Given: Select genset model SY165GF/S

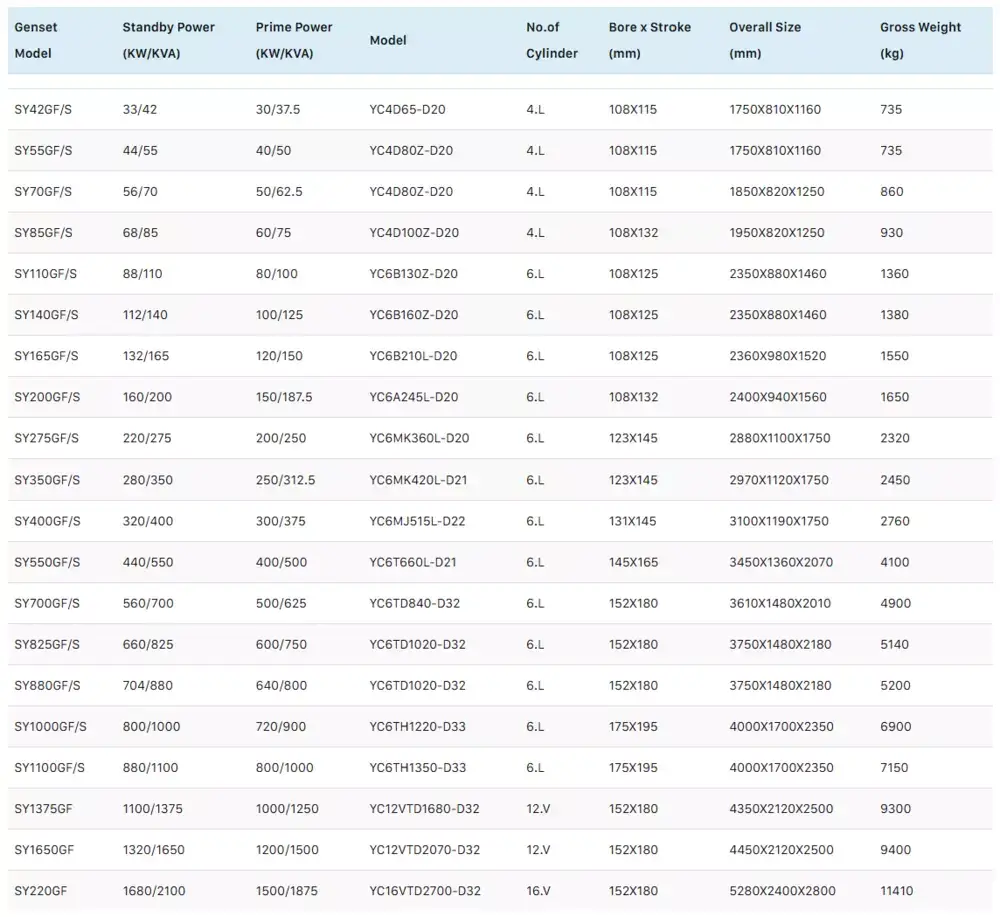Looking at the screenshot, I should coord(46,356).
